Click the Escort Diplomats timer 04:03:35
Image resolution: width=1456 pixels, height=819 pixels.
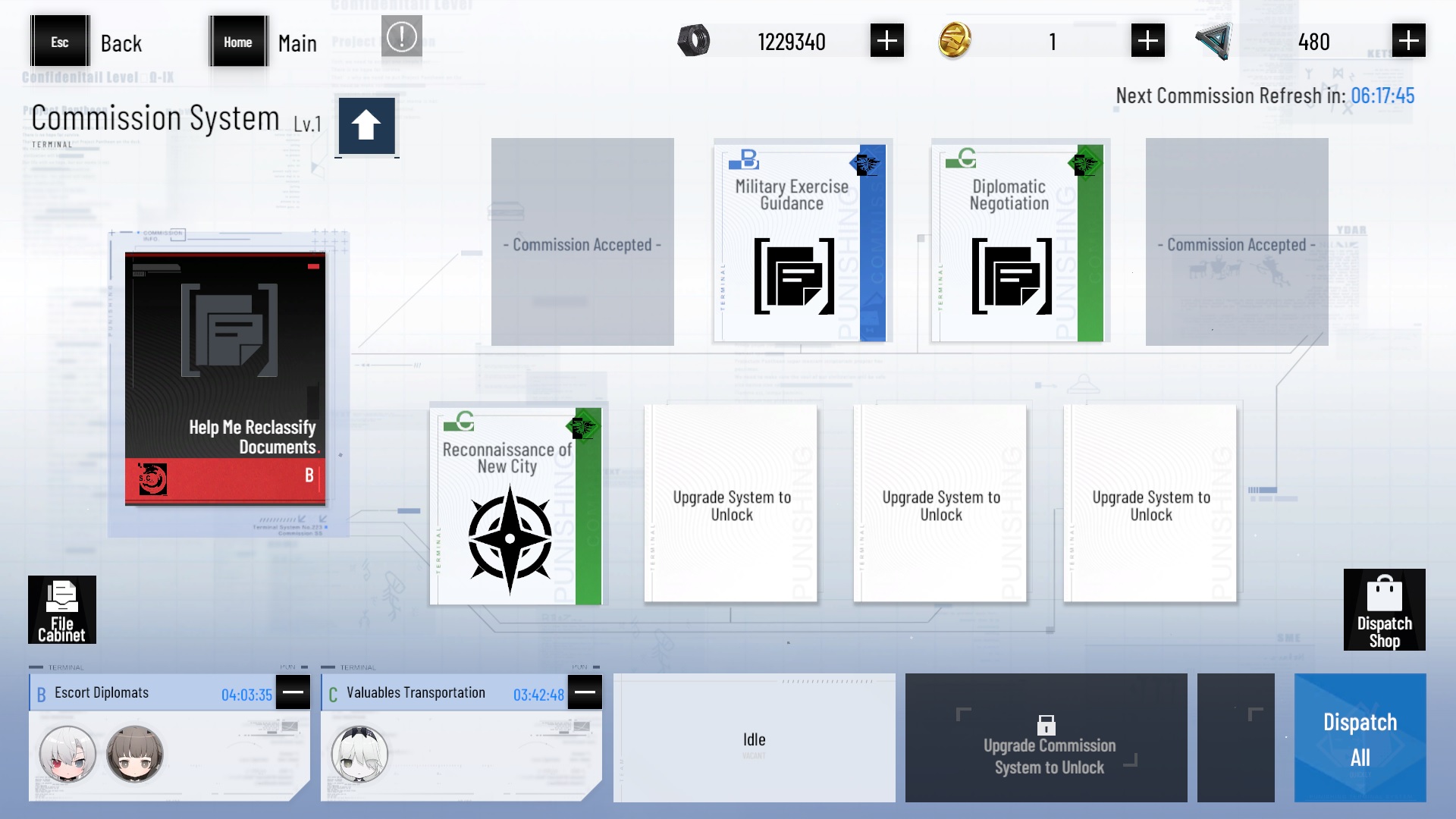tap(246, 695)
